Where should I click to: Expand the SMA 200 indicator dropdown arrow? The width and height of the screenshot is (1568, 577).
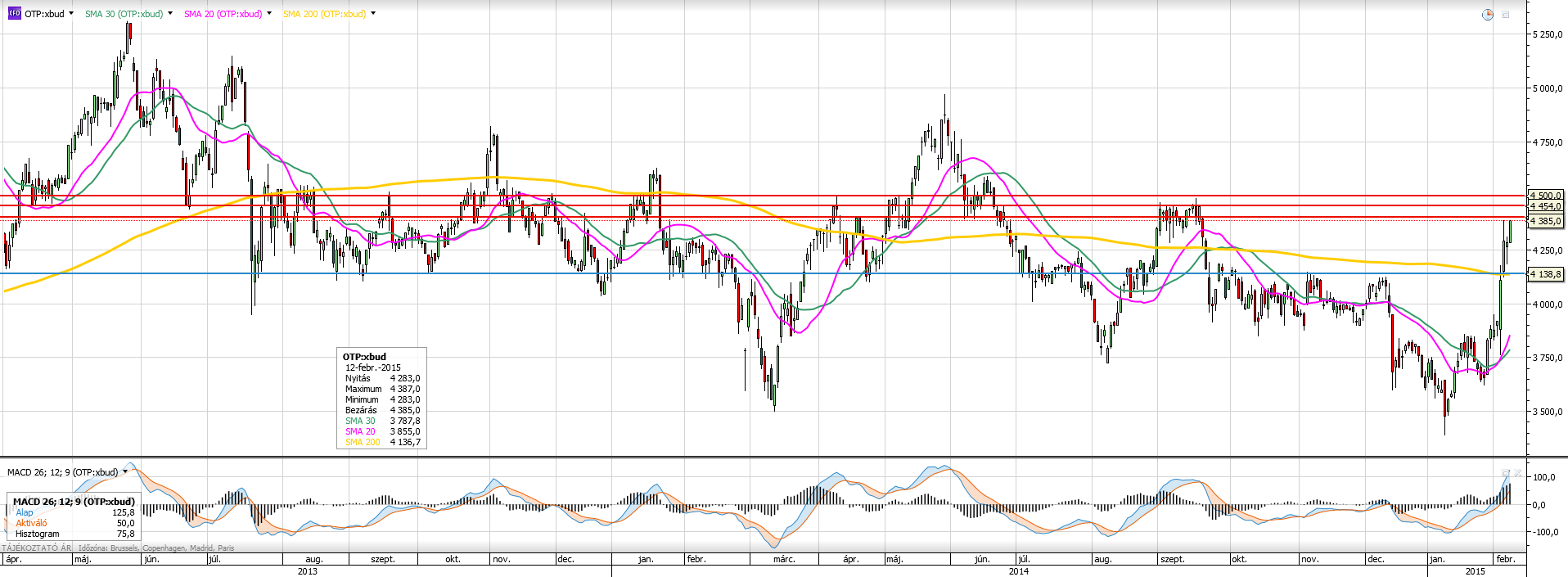click(x=373, y=14)
